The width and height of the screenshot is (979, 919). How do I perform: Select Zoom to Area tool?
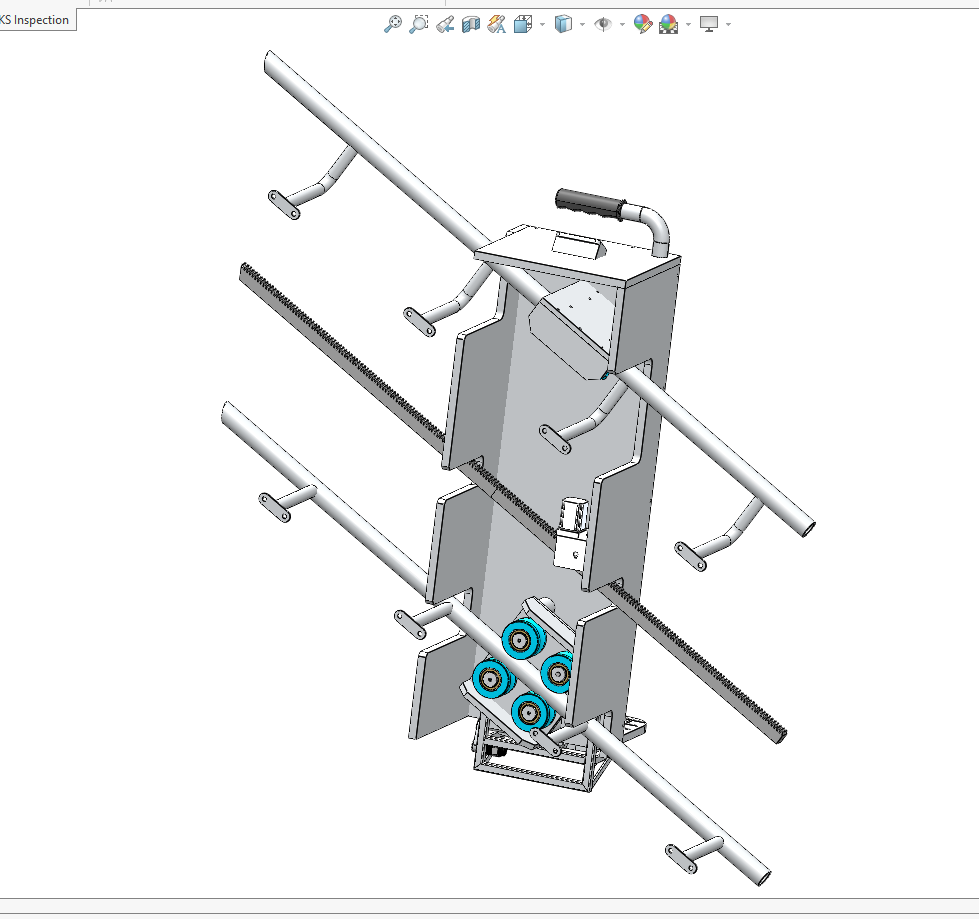[418, 24]
